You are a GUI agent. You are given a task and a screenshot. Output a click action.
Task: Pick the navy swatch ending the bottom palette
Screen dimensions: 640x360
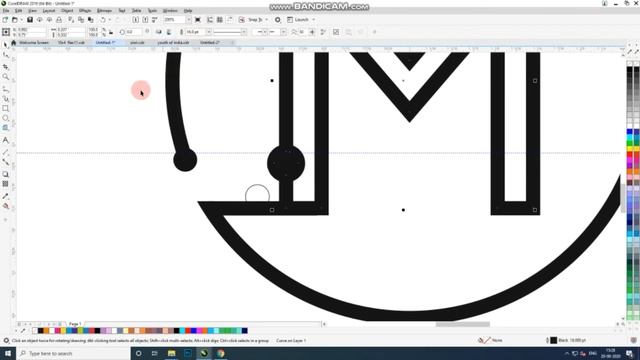[x=244, y=331]
